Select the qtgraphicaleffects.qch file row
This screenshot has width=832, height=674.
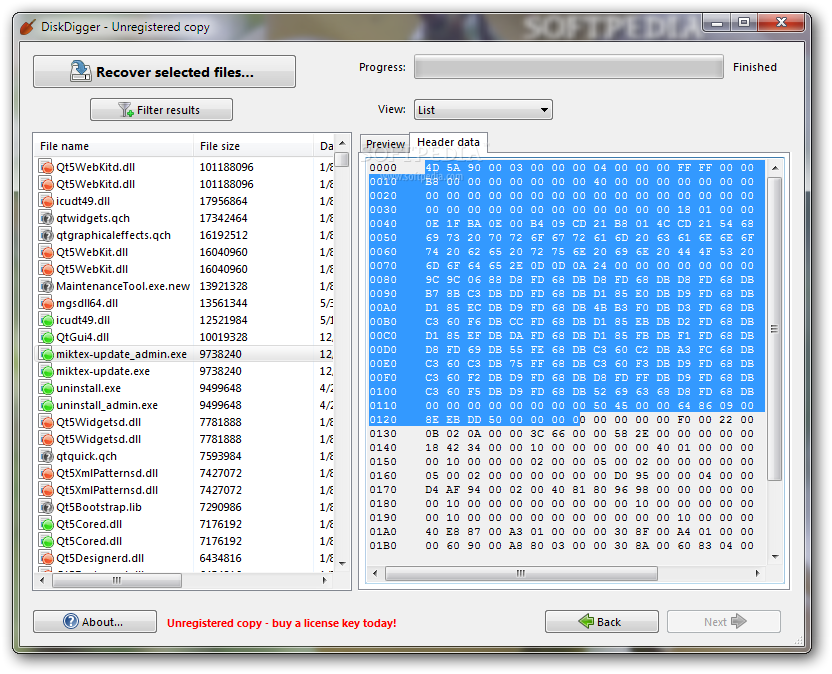[x=185, y=235]
